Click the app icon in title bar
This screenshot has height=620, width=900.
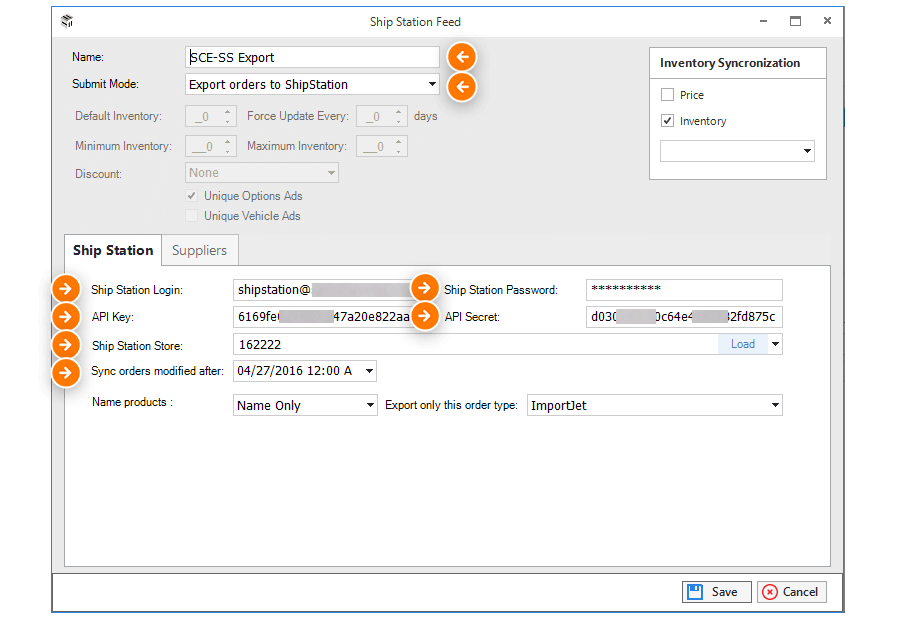click(x=67, y=21)
